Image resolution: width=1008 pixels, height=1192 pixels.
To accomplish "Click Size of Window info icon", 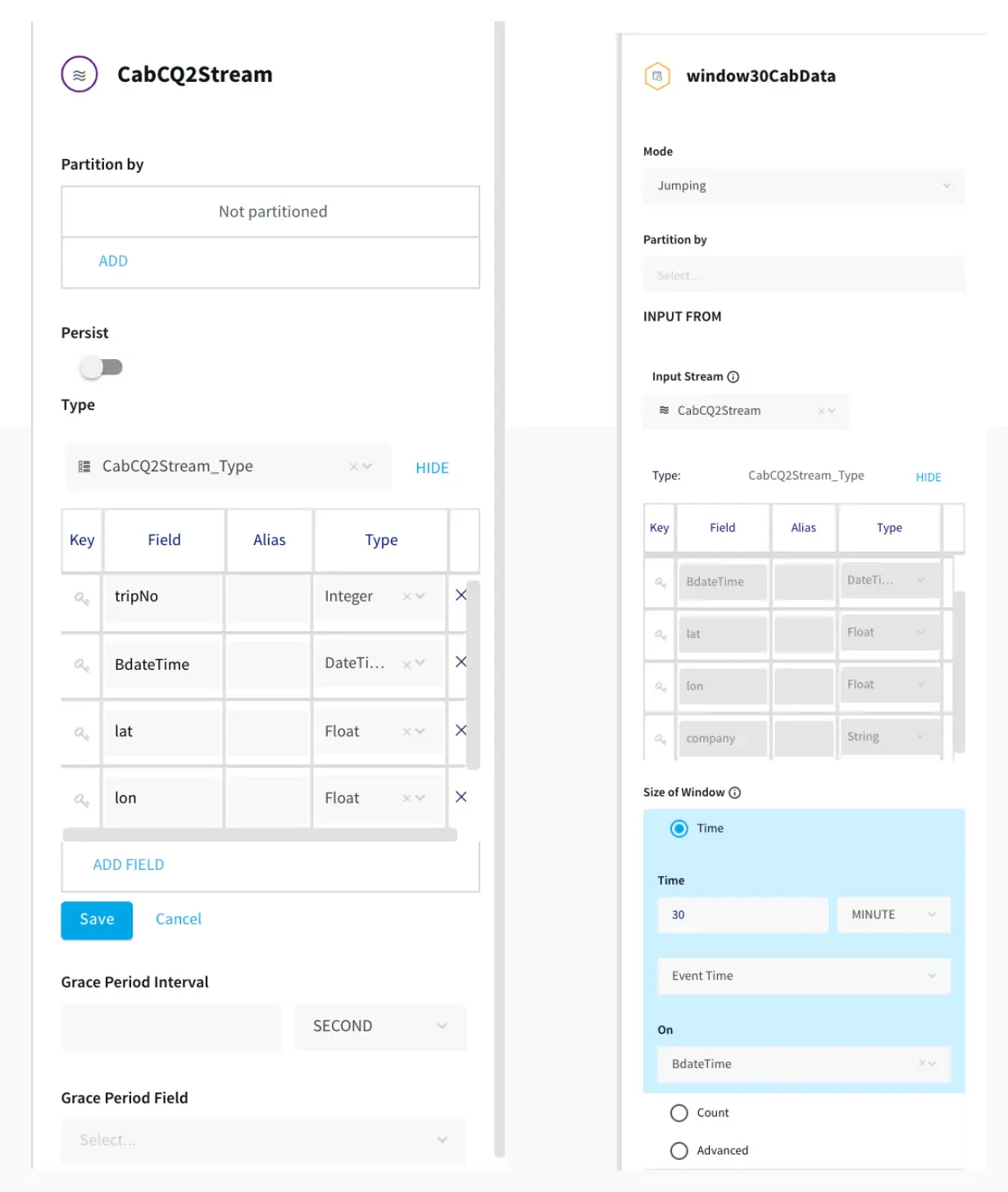I will (735, 793).
